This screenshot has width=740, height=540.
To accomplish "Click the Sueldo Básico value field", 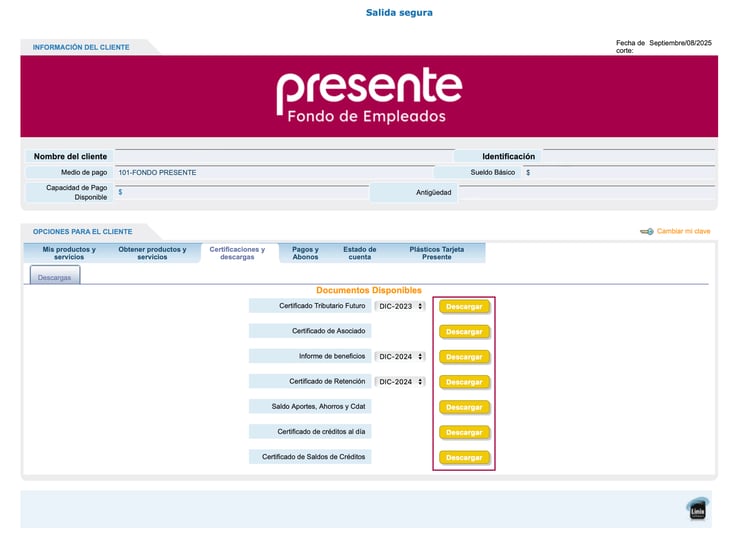I will pos(619,173).
